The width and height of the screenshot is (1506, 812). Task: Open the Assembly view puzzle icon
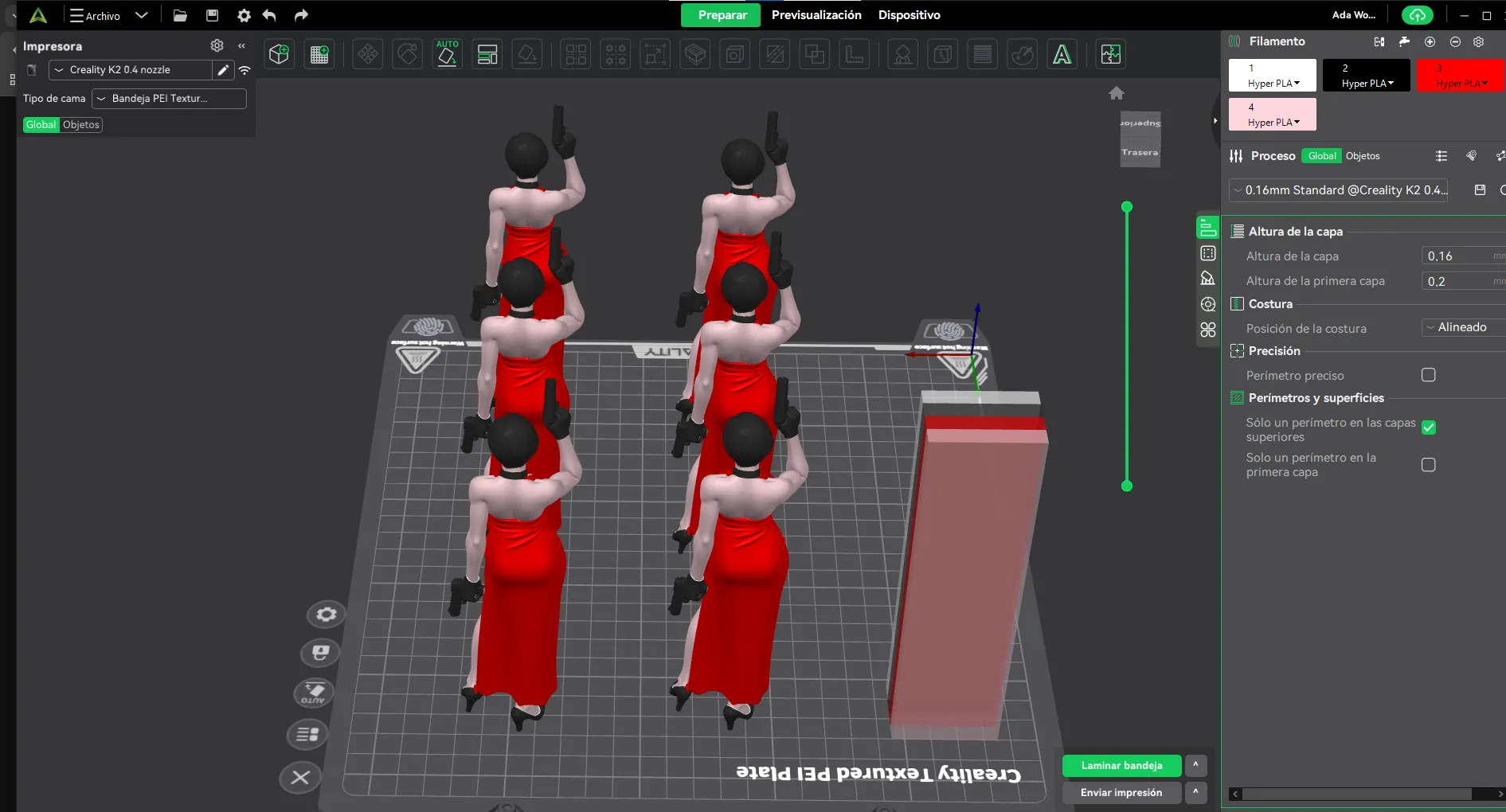(x=1110, y=54)
